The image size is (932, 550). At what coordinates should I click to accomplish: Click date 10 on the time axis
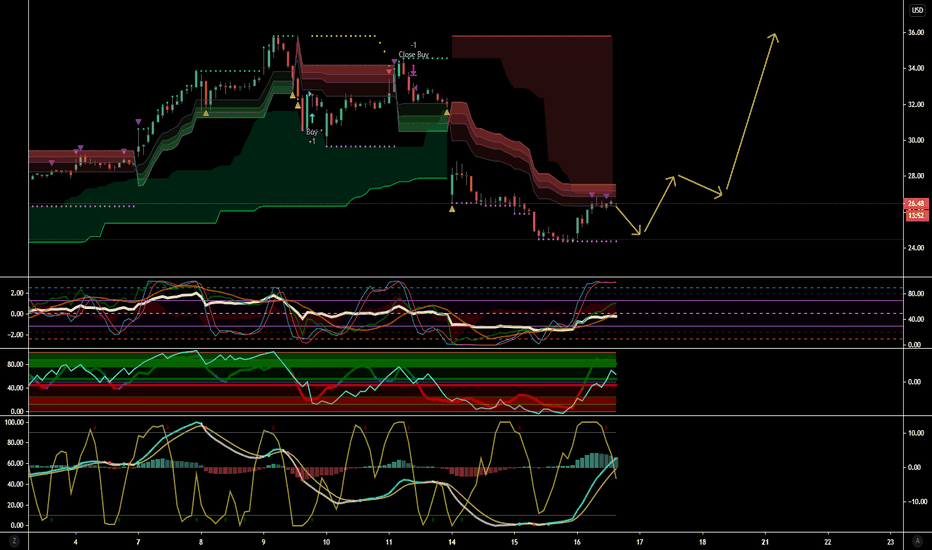(326, 542)
